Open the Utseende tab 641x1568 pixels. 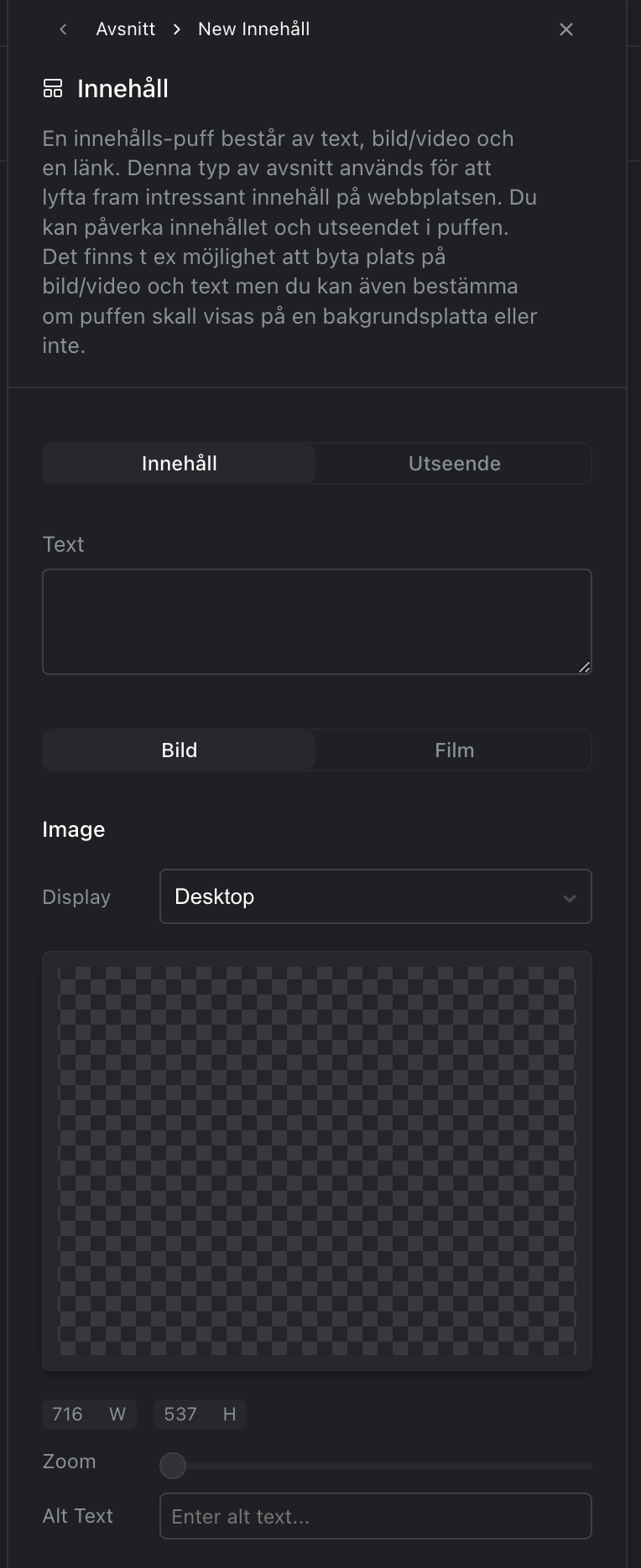[x=454, y=464]
